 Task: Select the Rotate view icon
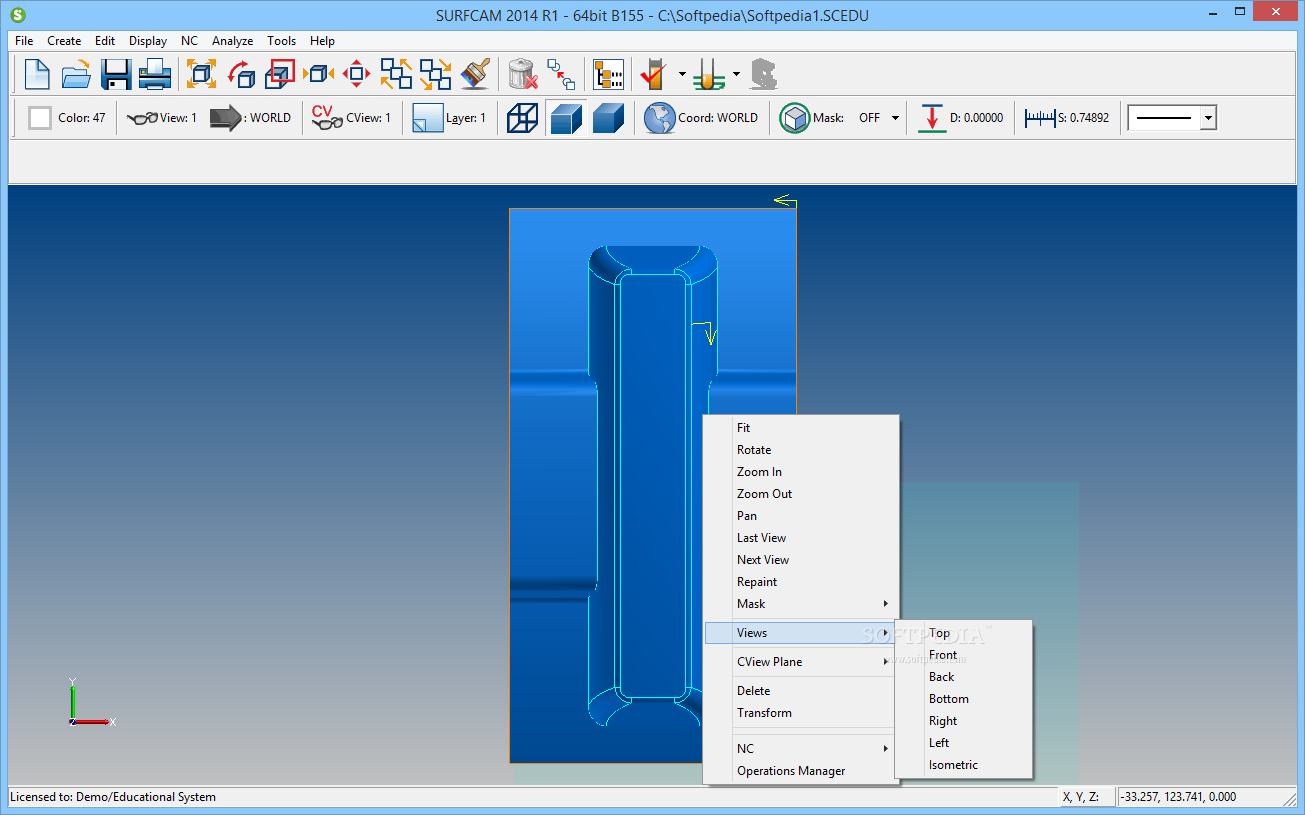pos(241,74)
